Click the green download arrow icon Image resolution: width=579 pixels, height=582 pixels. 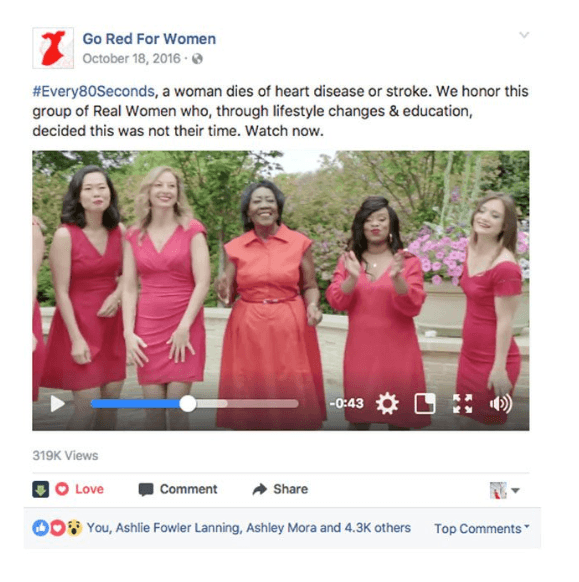pos(40,489)
